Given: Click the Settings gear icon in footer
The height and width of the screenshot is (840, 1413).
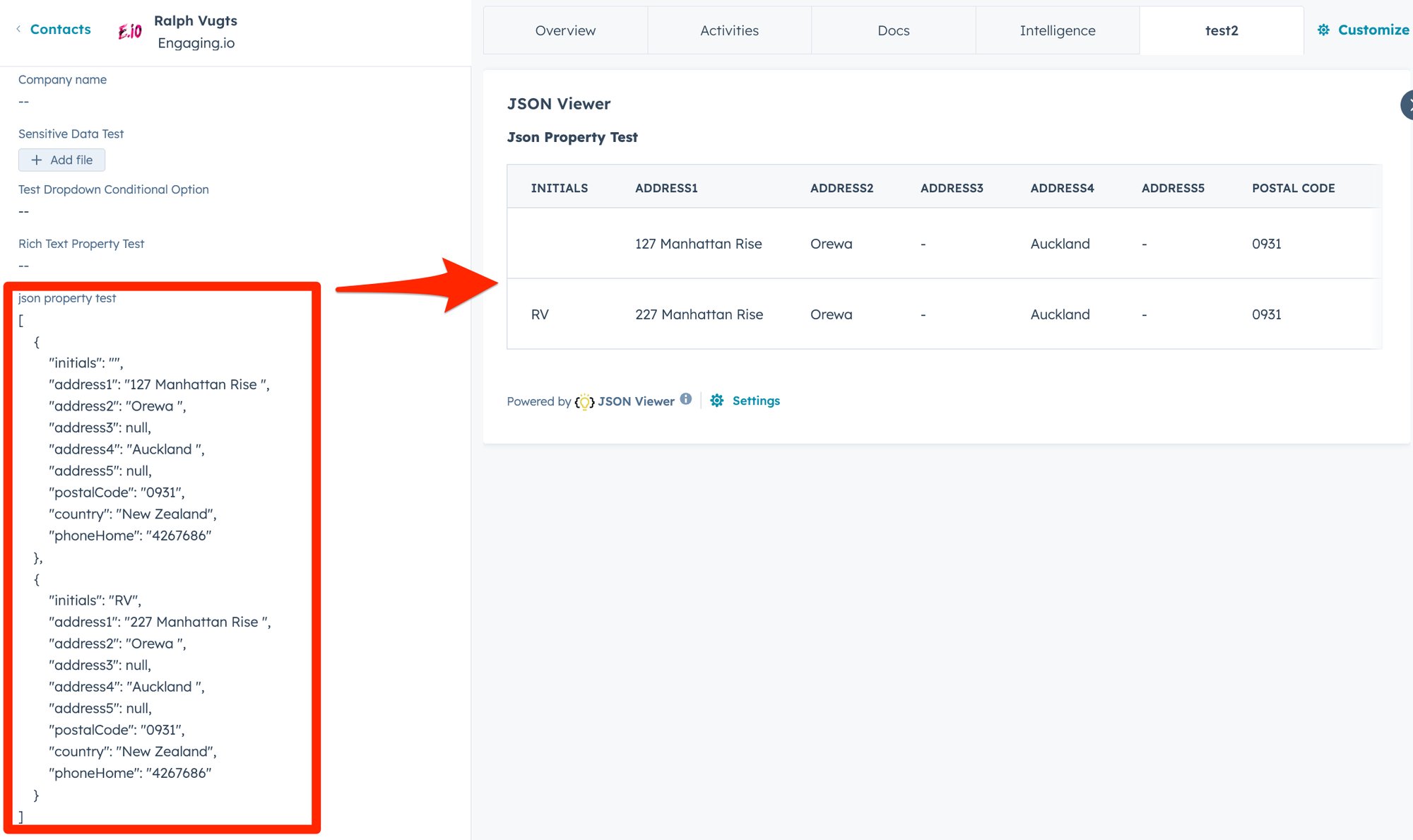Looking at the screenshot, I should pyautogui.click(x=716, y=401).
